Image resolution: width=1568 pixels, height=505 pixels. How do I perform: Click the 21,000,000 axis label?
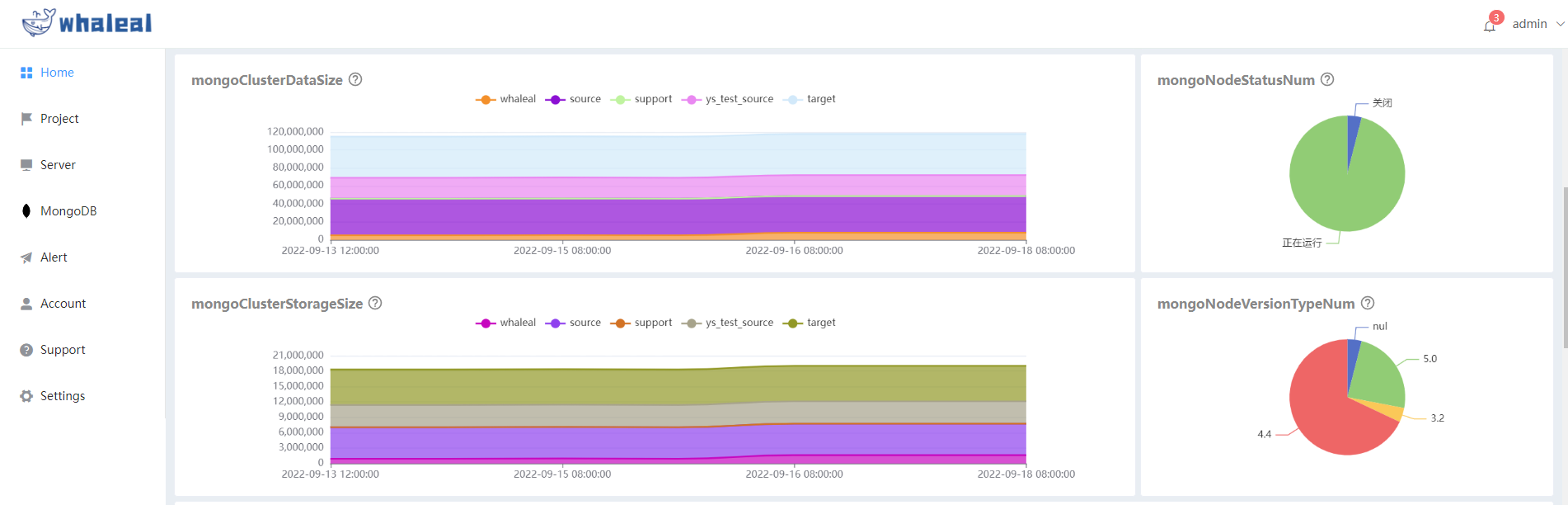pyautogui.click(x=298, y=355)
